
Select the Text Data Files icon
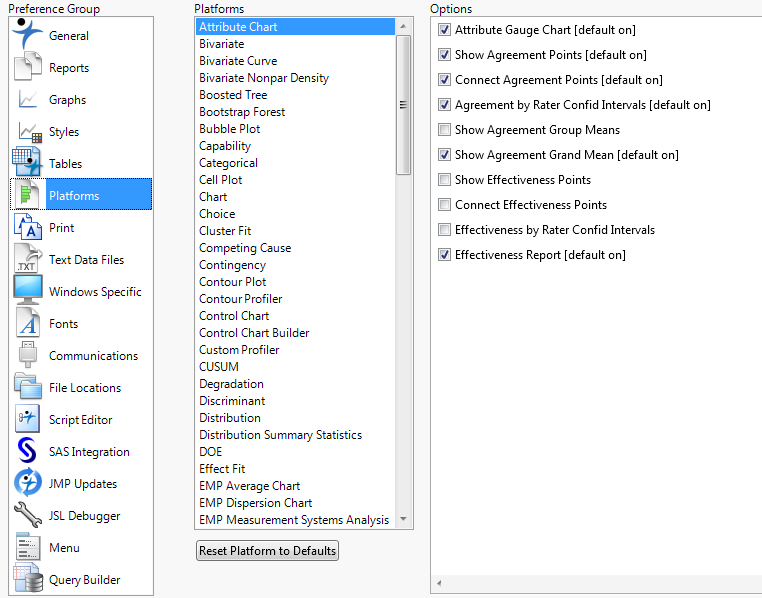pyautogui.click(x=27, y=258)
